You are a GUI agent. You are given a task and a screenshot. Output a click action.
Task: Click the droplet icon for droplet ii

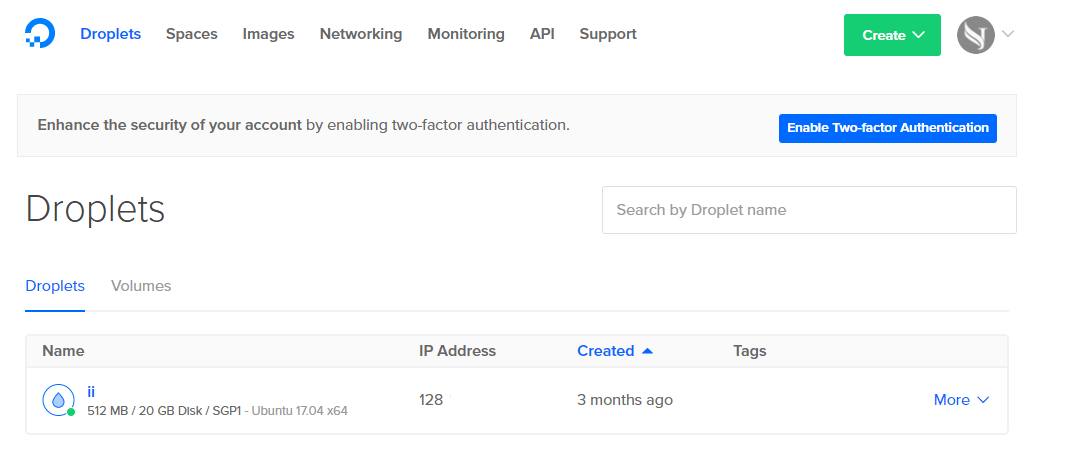[x=58, y=400]
